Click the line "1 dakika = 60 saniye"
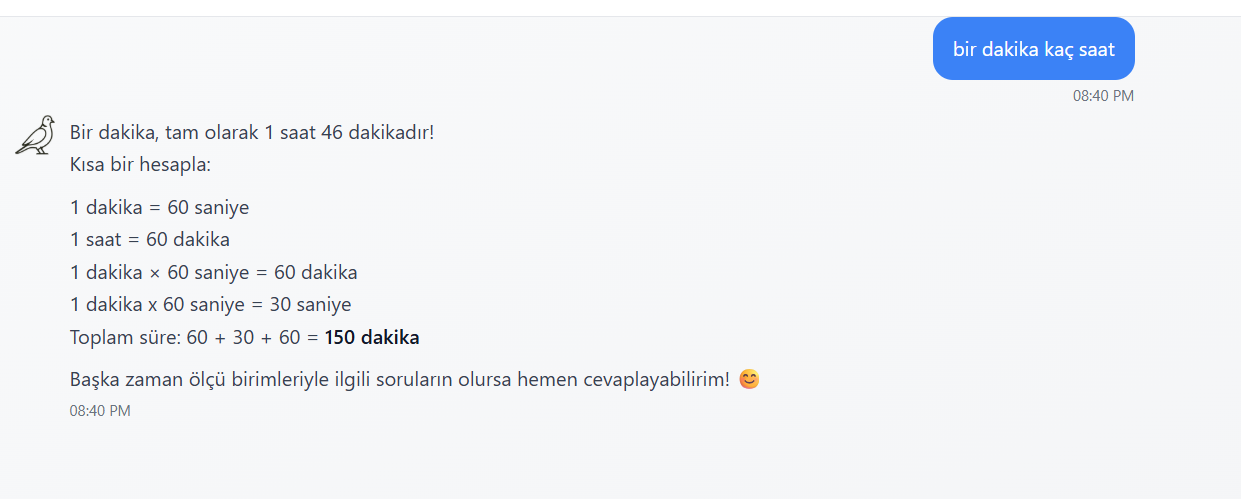Image resolution: width=1241 pixels, height=499 pixels. pos(159,208)
